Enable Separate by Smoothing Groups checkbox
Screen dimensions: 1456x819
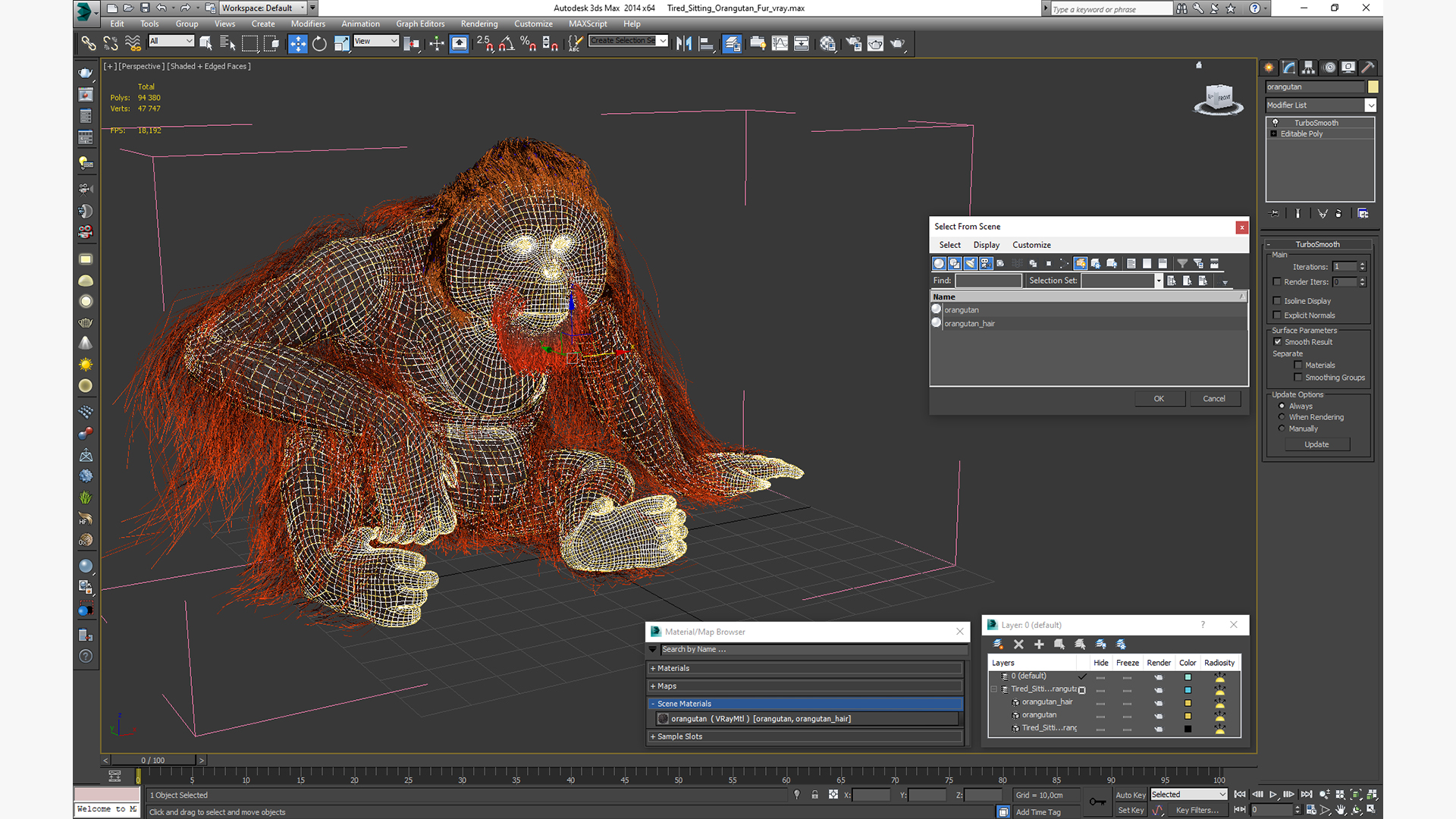coord(1298,378)
